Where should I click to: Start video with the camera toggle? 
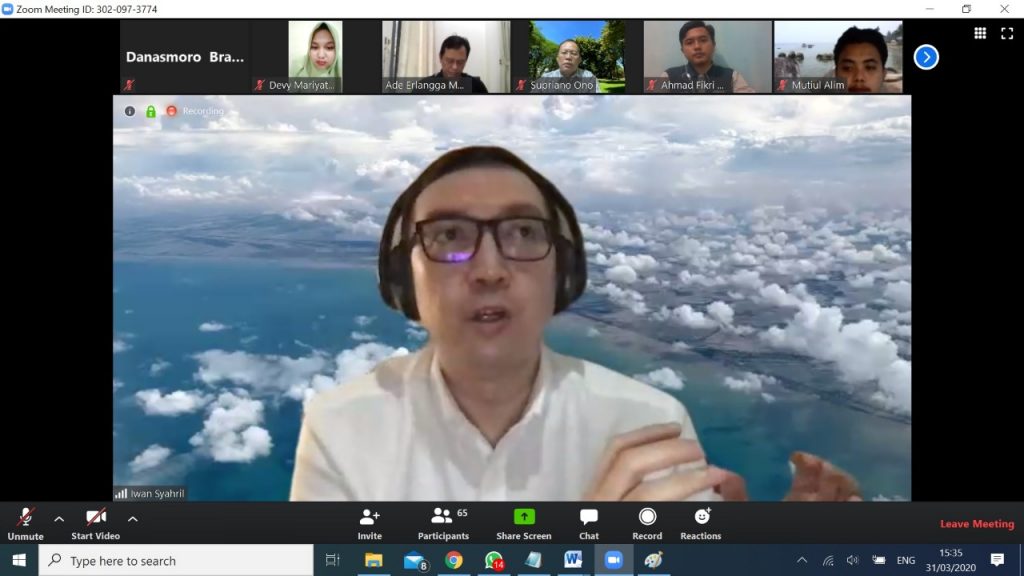(x=96, y=523)
